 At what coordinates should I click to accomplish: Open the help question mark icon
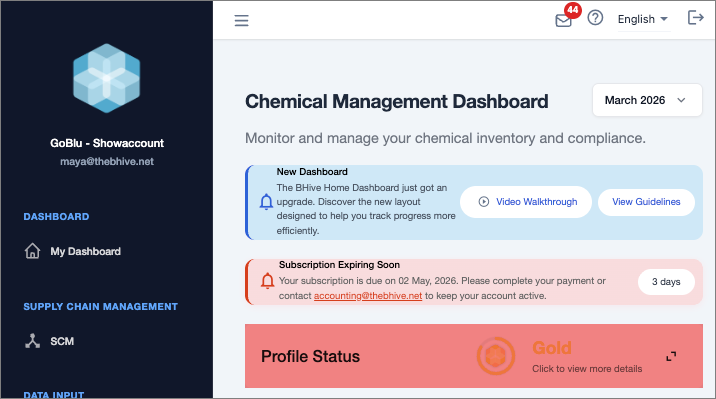595,18
